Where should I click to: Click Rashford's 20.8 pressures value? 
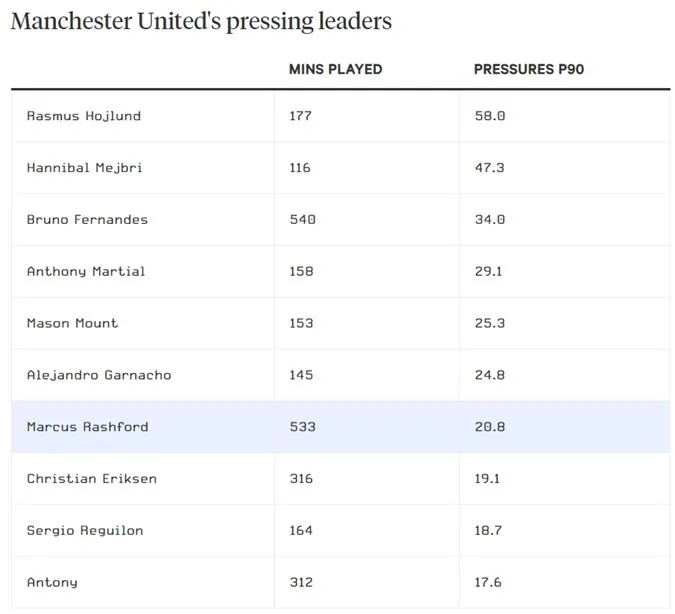tap(490, 427)
